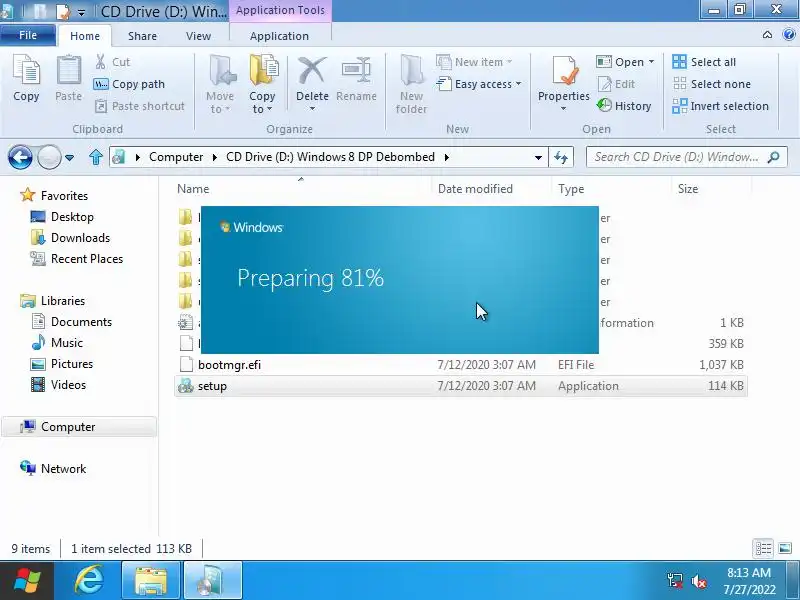Click Copy path in Clipboard group
The height and width of the screenshot is (600, 800).
(x=130, y=84)
